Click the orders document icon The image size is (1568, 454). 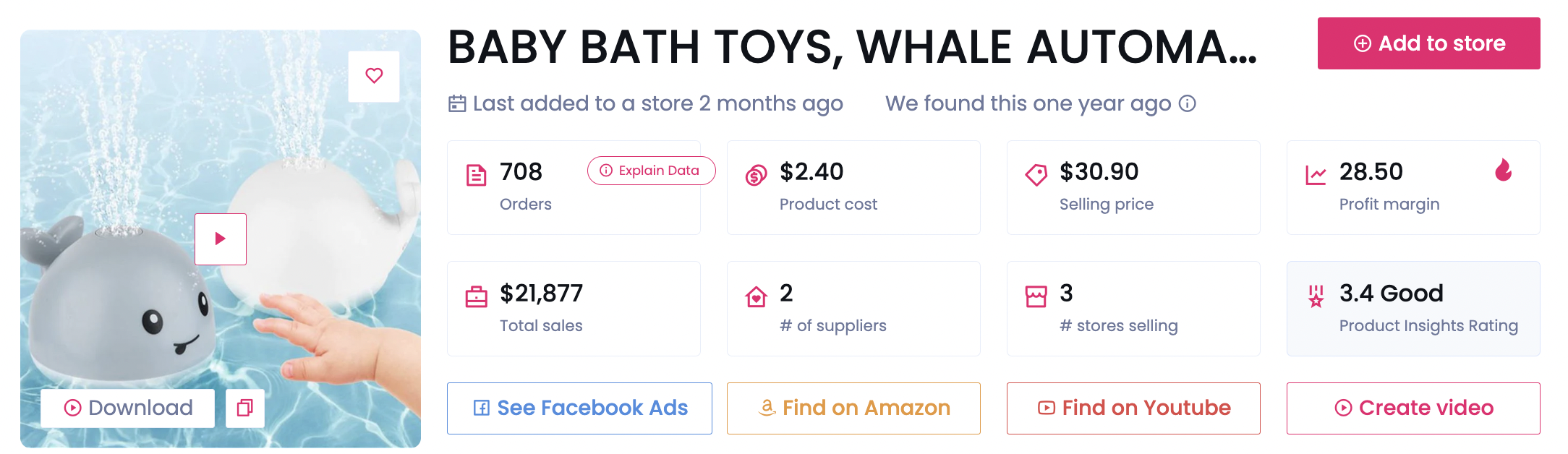[x=476, y=175]
